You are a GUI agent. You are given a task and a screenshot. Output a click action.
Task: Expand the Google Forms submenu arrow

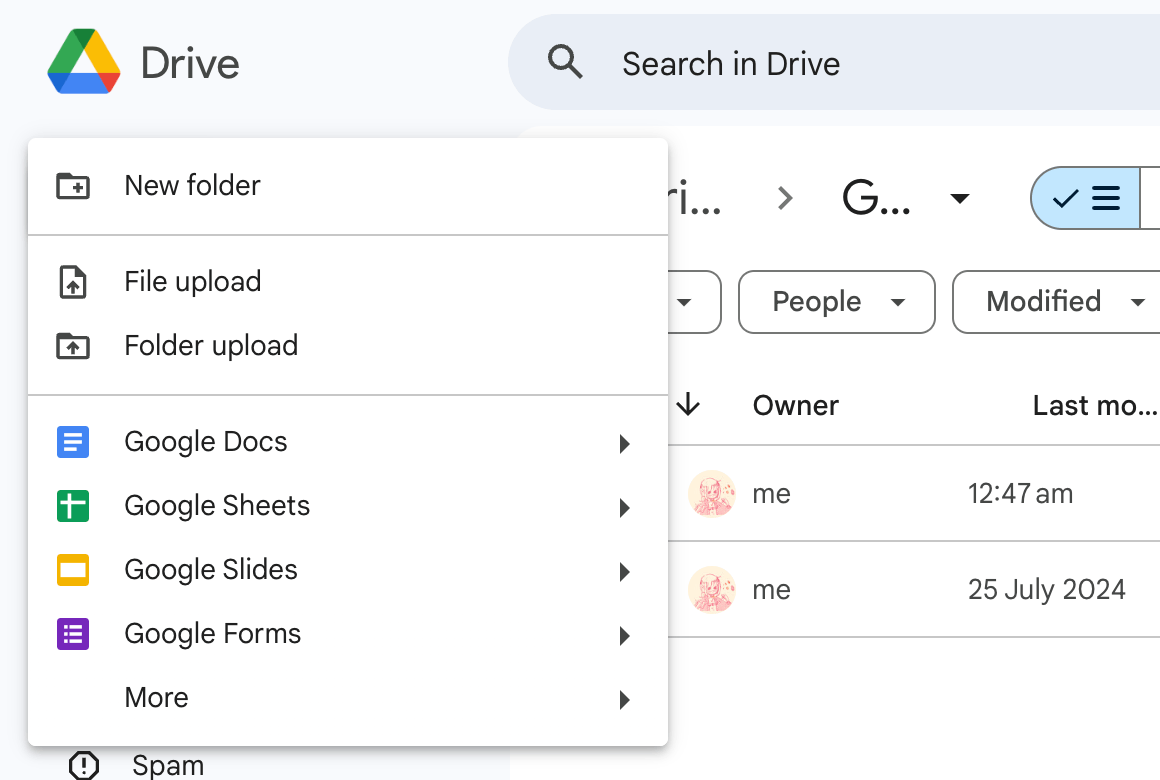pos(624,636)
